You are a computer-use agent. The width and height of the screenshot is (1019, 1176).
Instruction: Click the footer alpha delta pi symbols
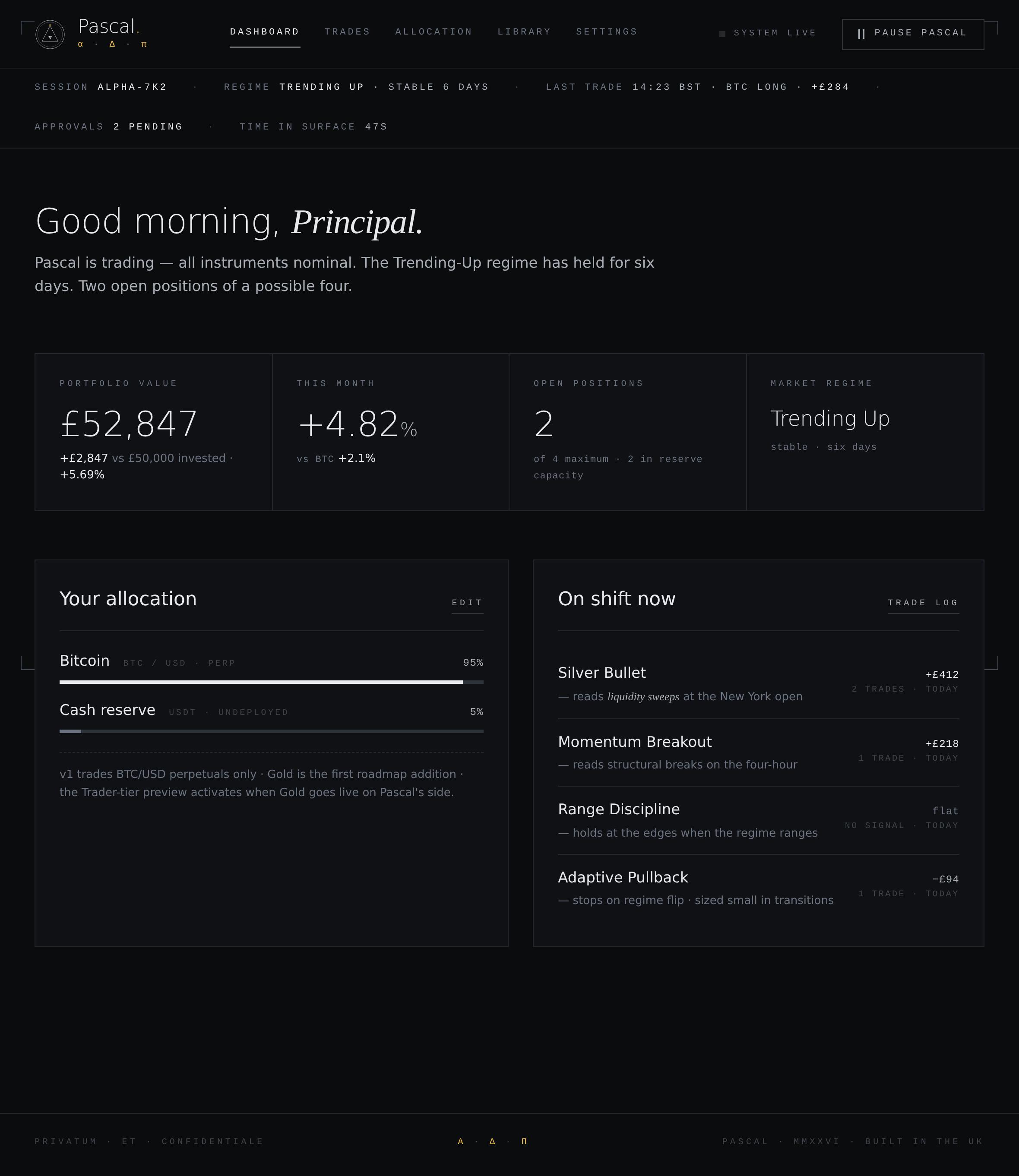(492, 1141)
